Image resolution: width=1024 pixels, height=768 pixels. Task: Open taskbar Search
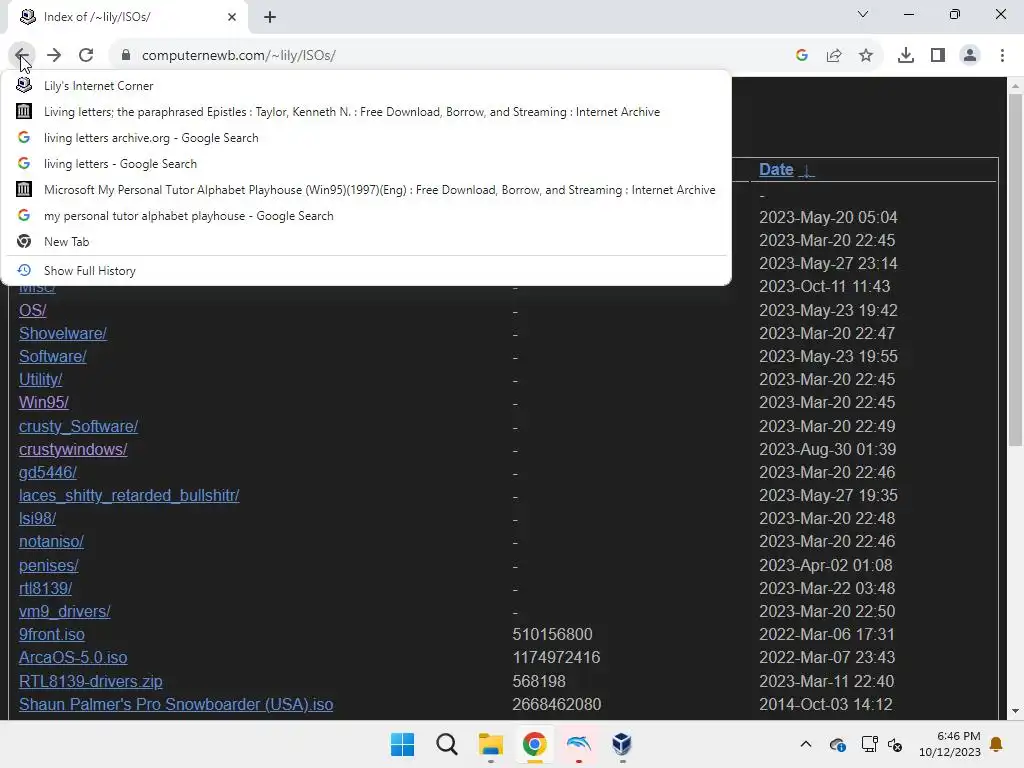(447, 744)
